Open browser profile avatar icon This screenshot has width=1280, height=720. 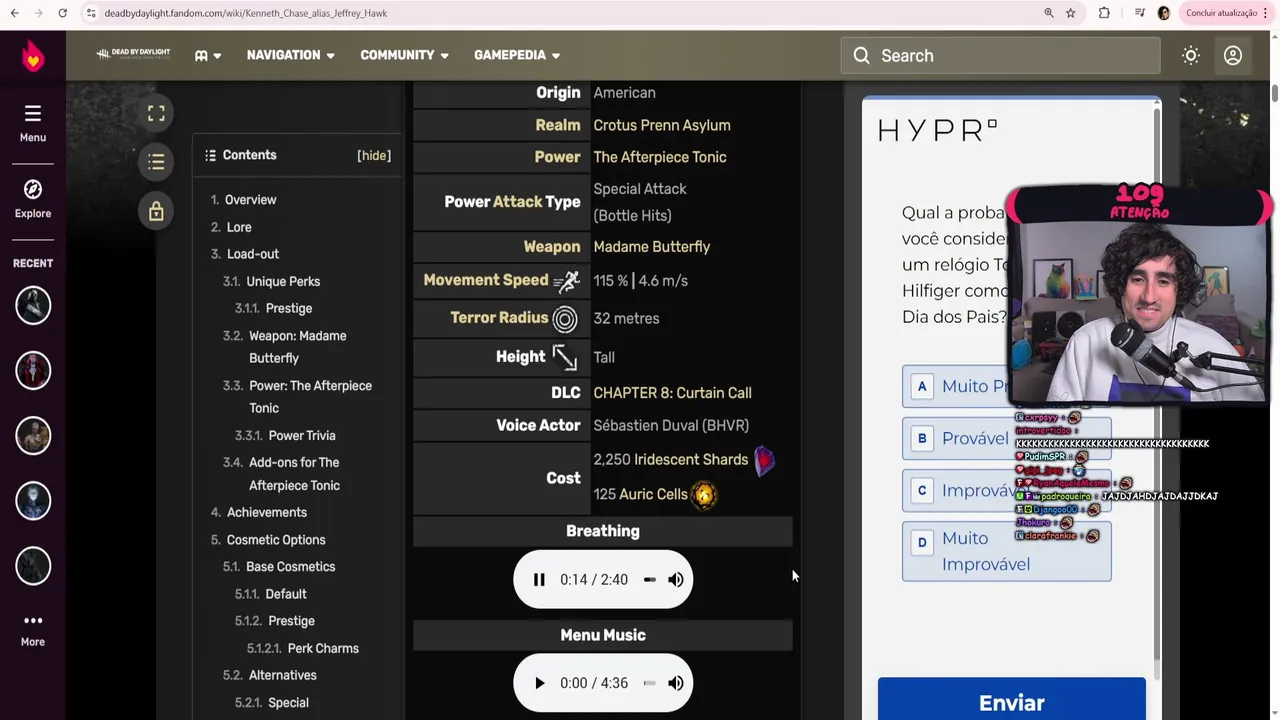pos(1163,13)
